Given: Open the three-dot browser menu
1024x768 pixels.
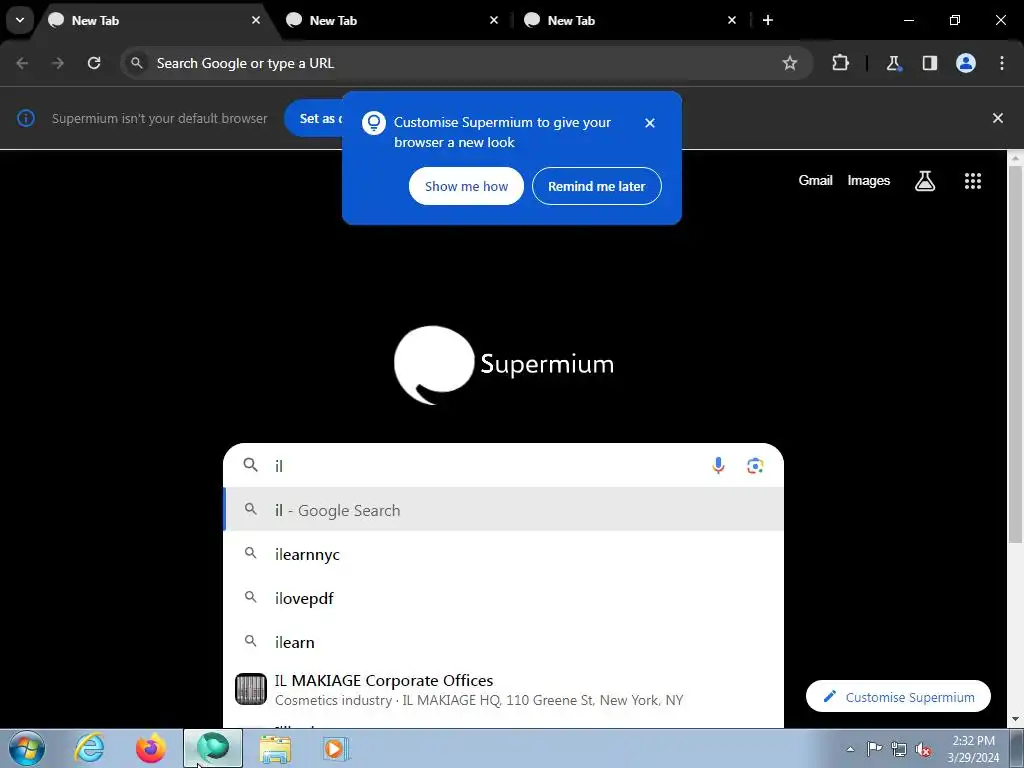Looking at the screenshot, I should (1002, 63).
